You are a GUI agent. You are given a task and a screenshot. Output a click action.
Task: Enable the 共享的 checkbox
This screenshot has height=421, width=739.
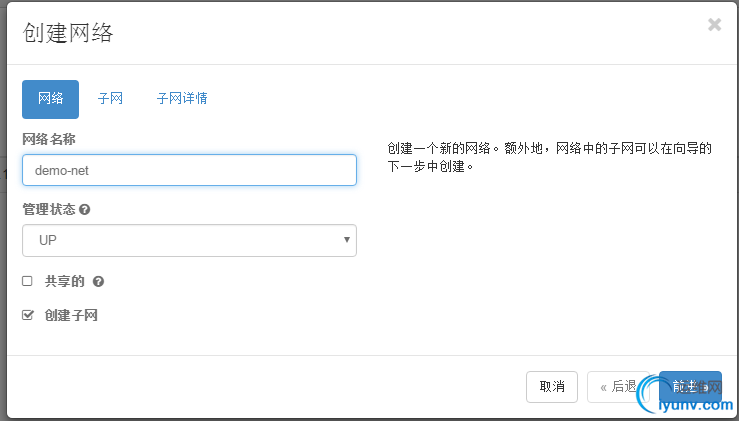(28, 282)
